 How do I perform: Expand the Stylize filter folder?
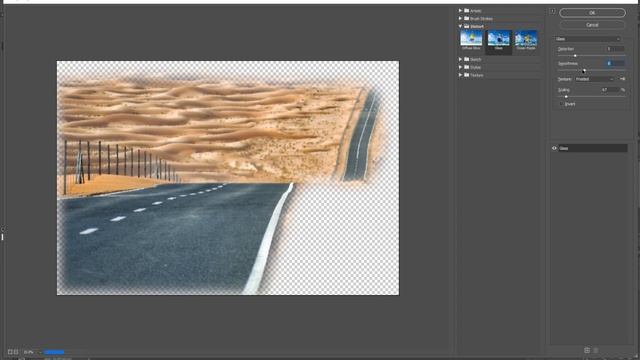pos(460,67)
